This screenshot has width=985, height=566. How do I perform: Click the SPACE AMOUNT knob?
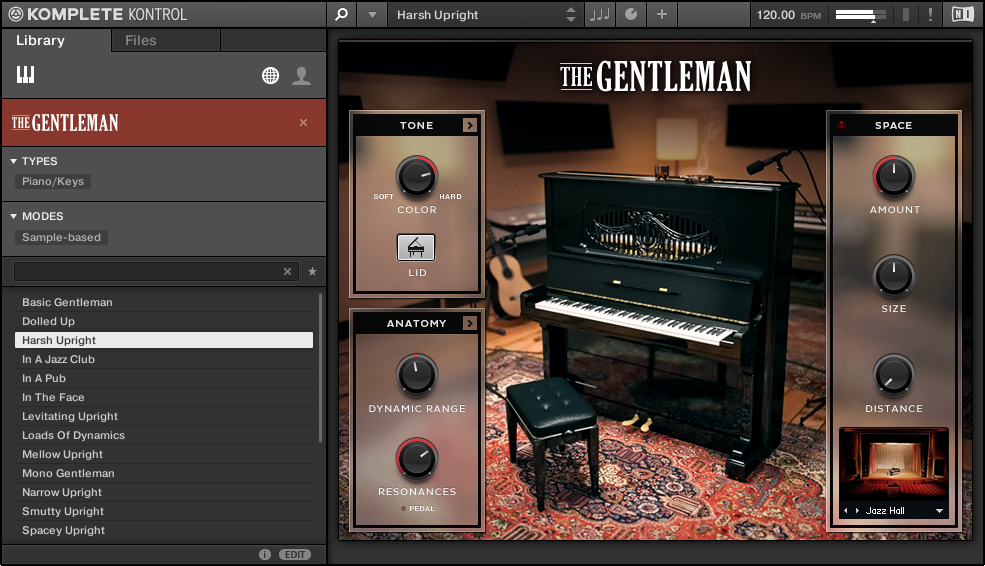(893, 177)
